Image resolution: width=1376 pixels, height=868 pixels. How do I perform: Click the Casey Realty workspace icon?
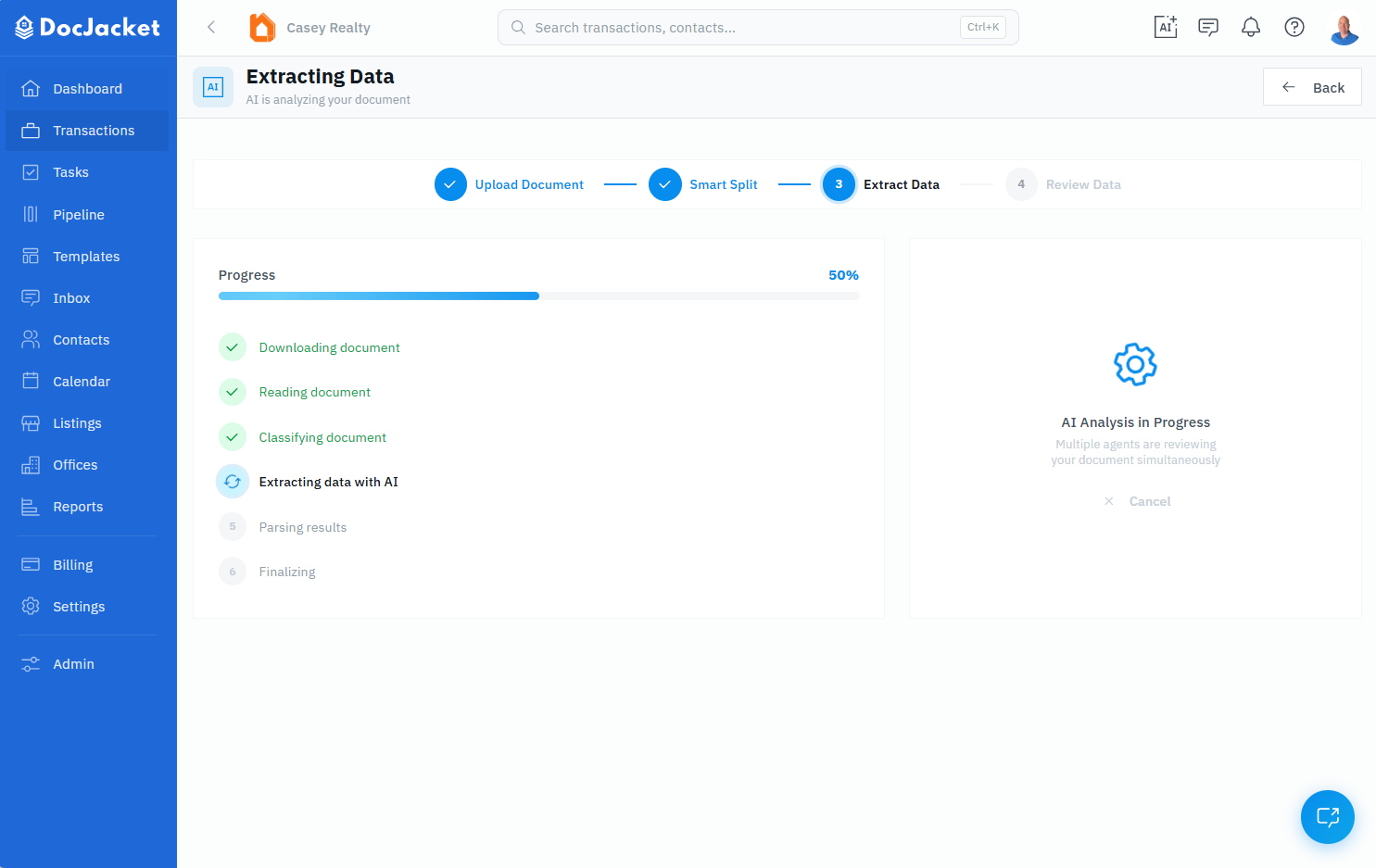tap(262, 27)
